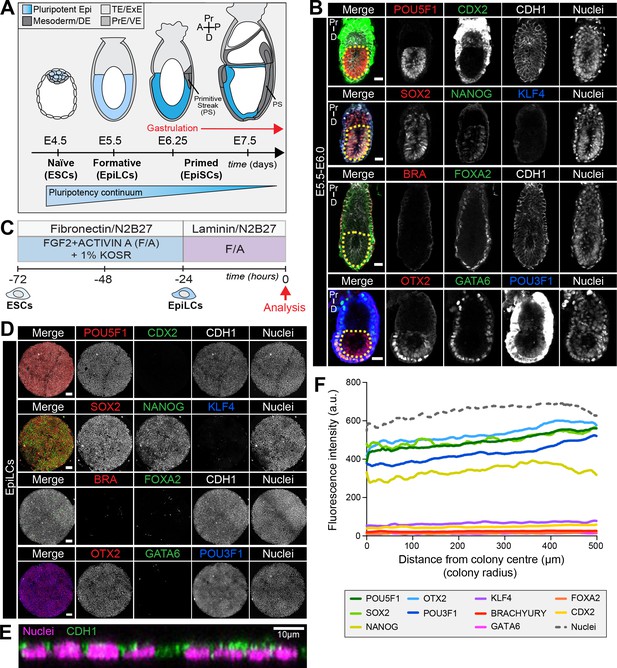Image resolution: width=617 pixels, height=668 pixels.
Task: Click the purple F/A block
Action: (x=234, y=249)
